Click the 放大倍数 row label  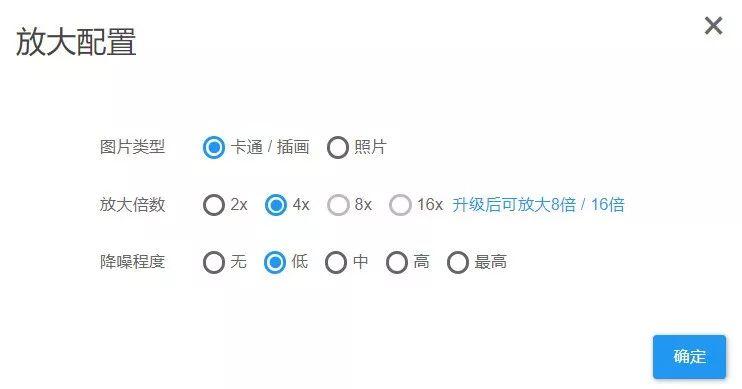click(x=132, y=204)
